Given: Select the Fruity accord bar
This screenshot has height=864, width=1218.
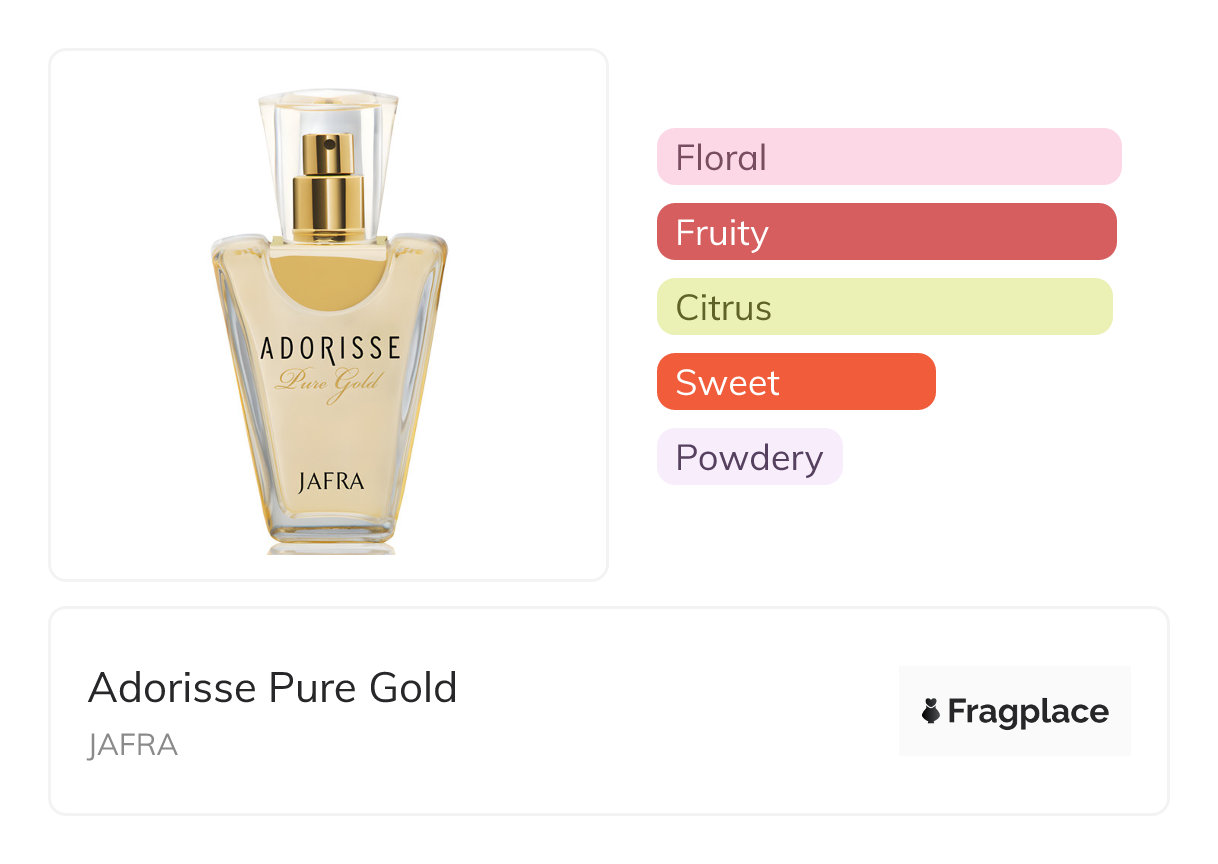Looking at the screenshot, I should (x=886, y=232).
